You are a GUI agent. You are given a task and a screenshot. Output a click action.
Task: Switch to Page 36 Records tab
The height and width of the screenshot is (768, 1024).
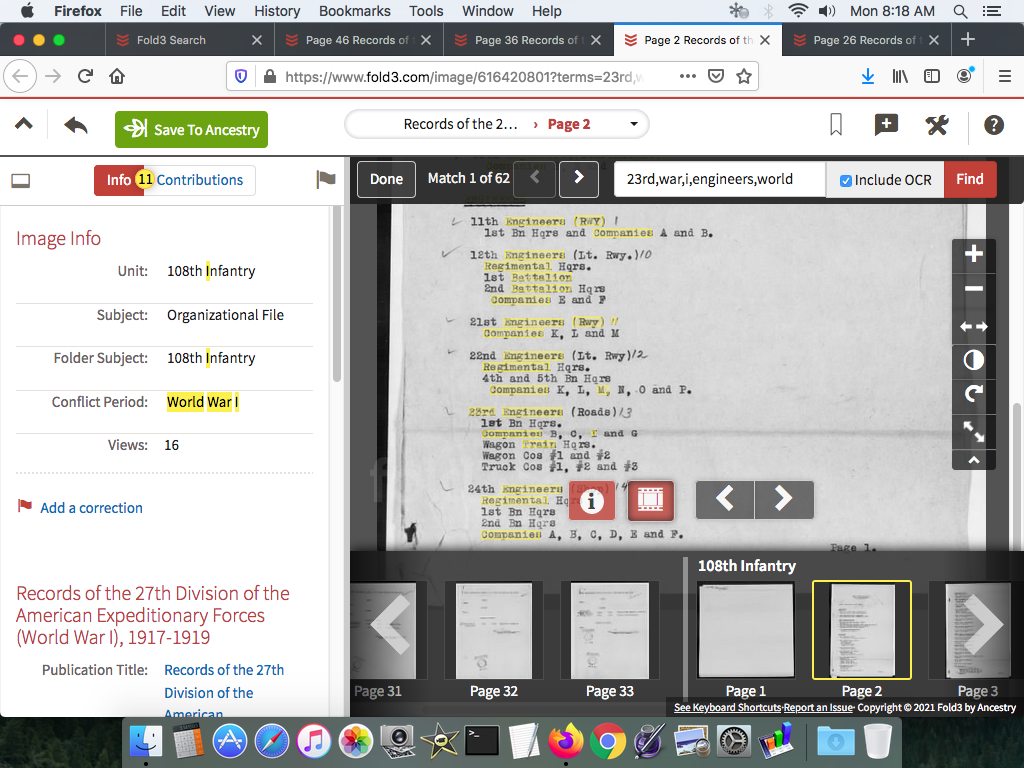[x=526, y=40]
